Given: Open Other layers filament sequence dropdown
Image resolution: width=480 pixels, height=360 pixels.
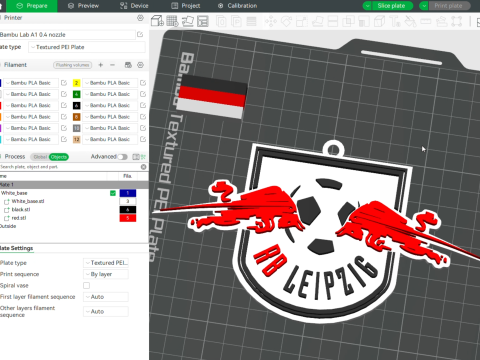Looking at the screenshot, I should pos(106,311).
